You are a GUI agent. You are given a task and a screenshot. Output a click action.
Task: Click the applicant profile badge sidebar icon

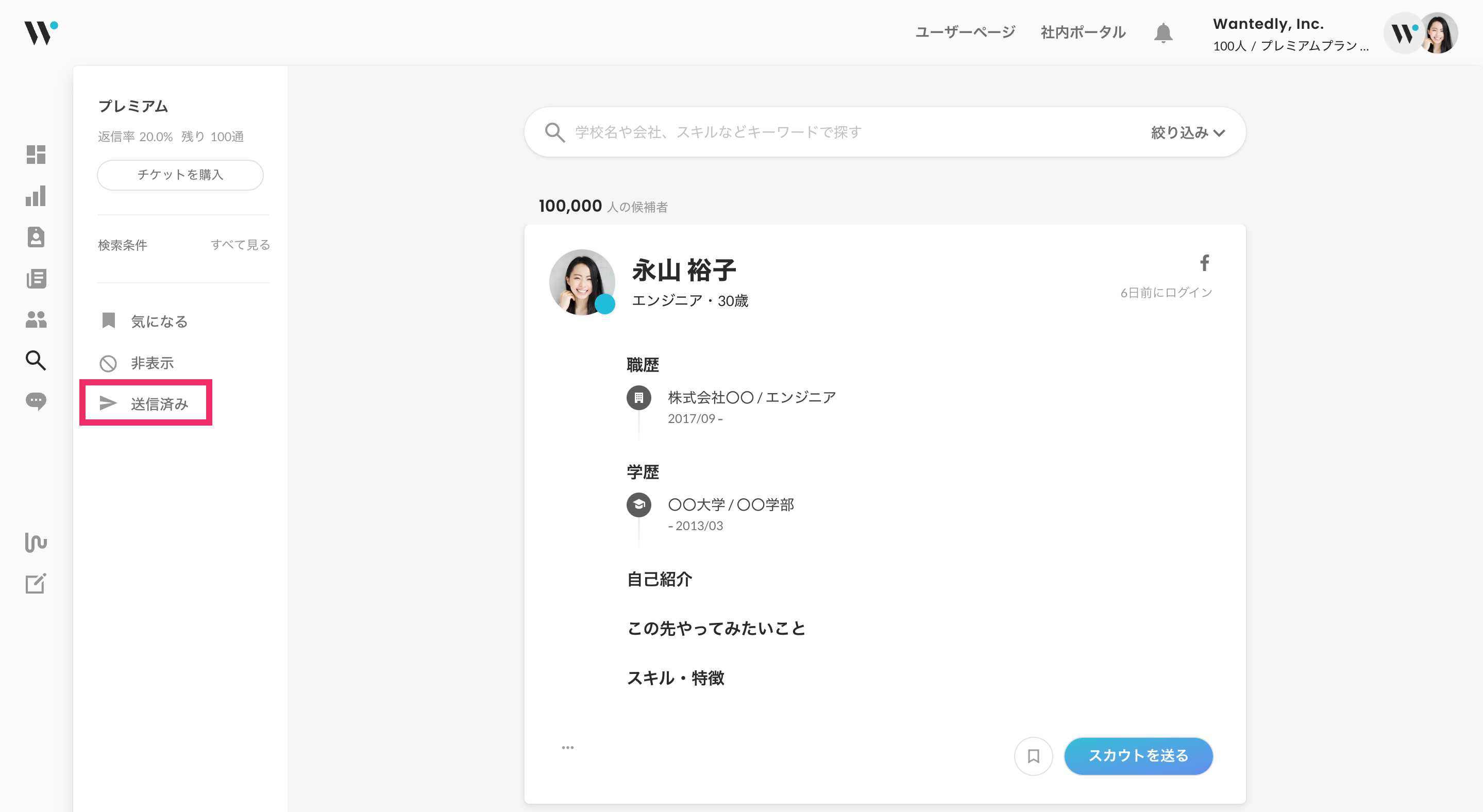36,237
